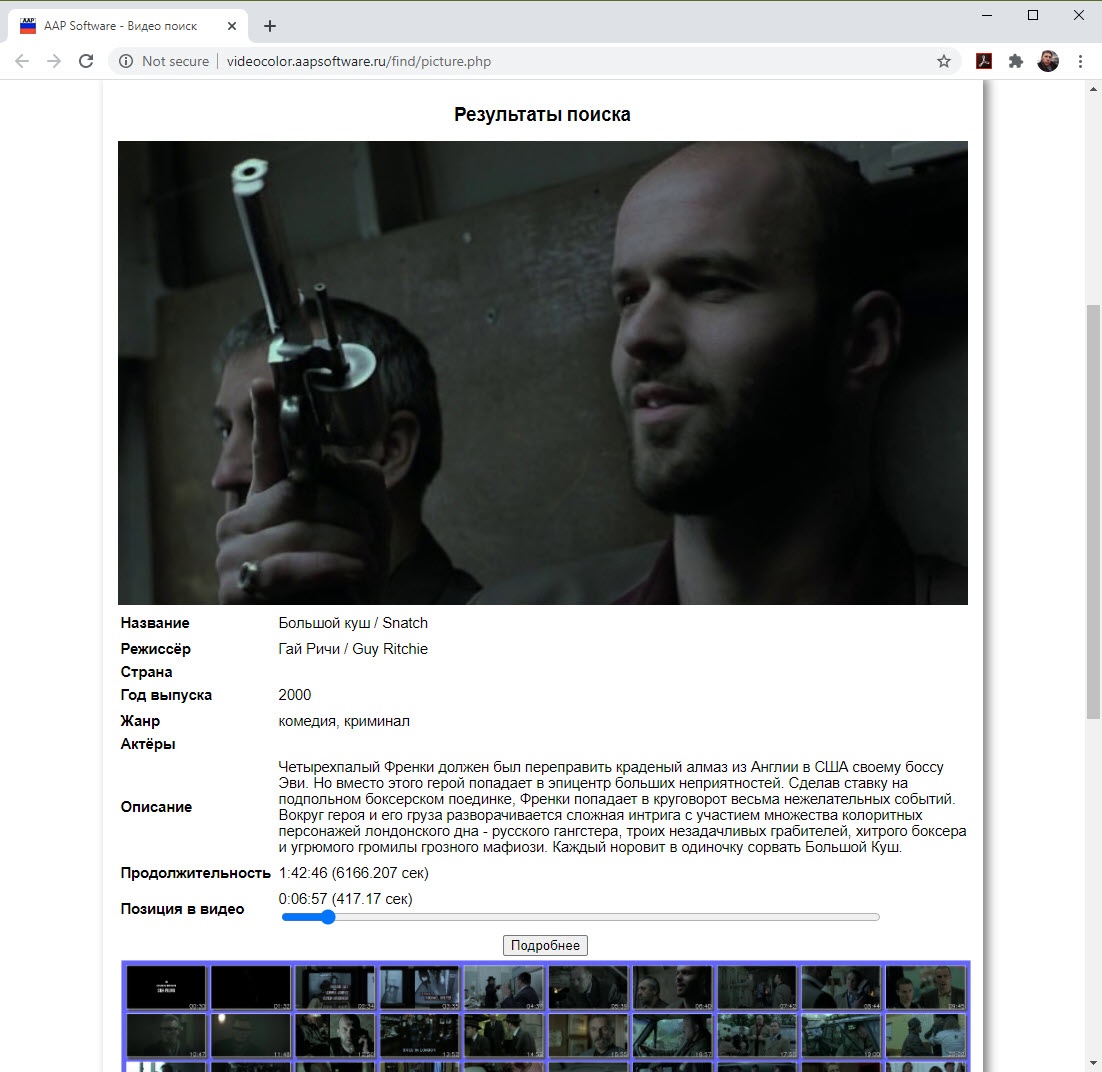This screenshot has width=1102, height=1072.
Task: Open the thumbnail stamped 11:48
Action: pyautogui.click(x=251, y=1035)
